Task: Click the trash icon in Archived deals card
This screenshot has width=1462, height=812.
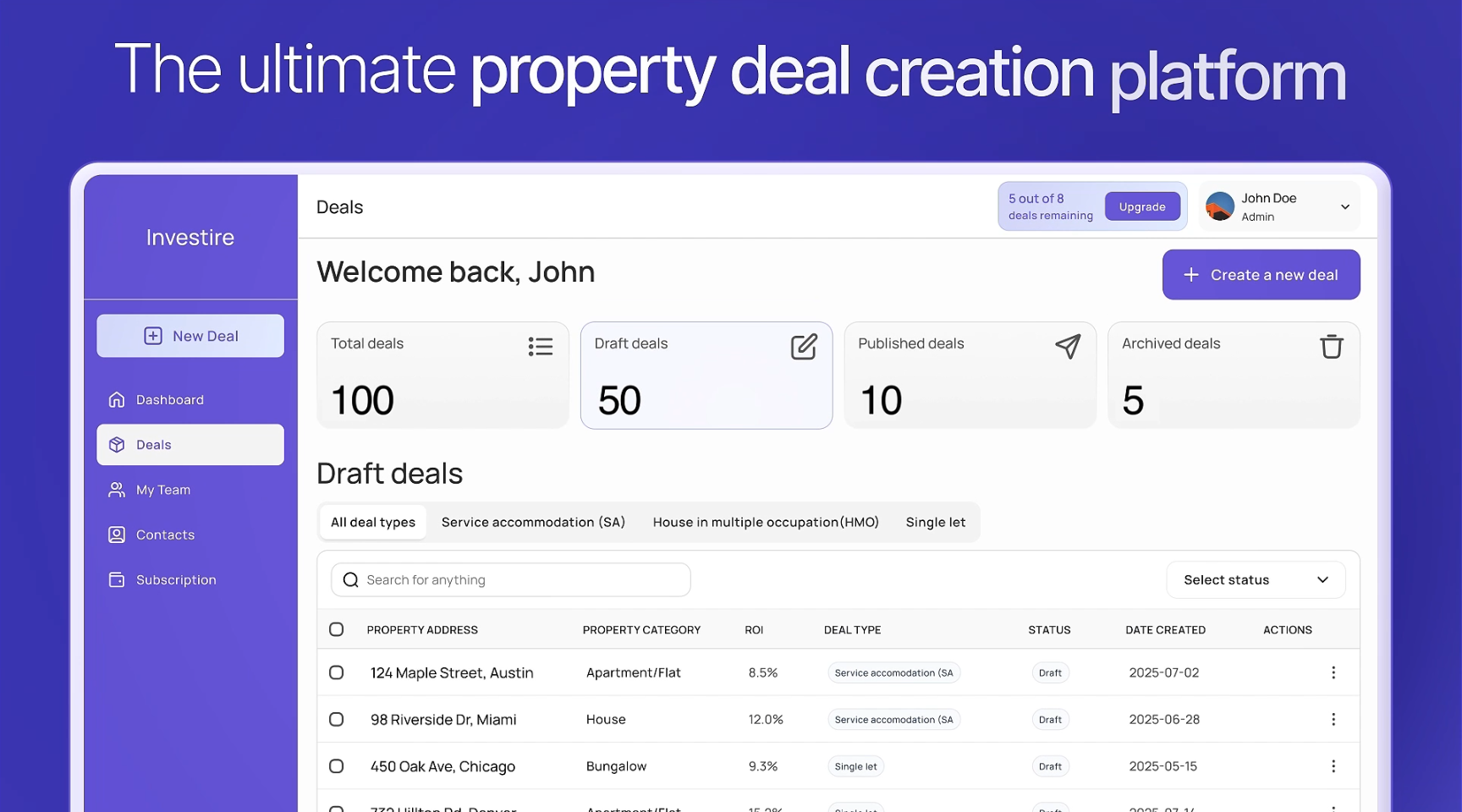Action: (x=1331, y=347)
